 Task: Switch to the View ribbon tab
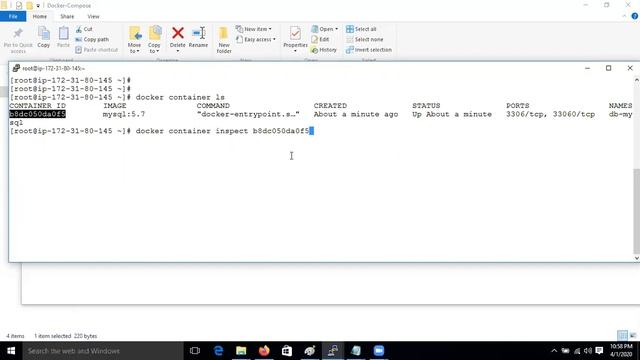tap(93, 16)
